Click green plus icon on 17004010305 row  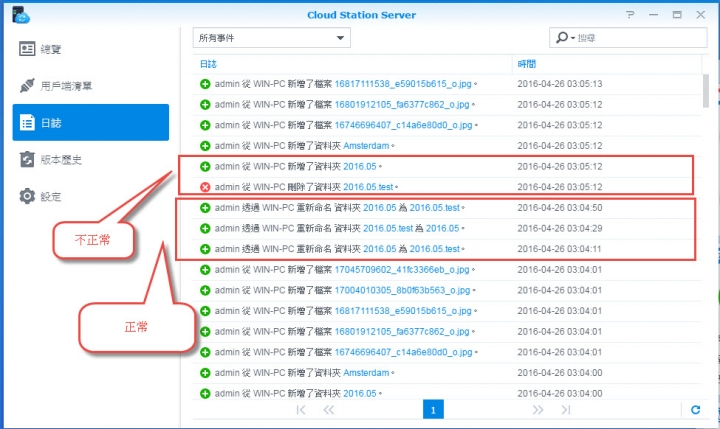(205, 290)
